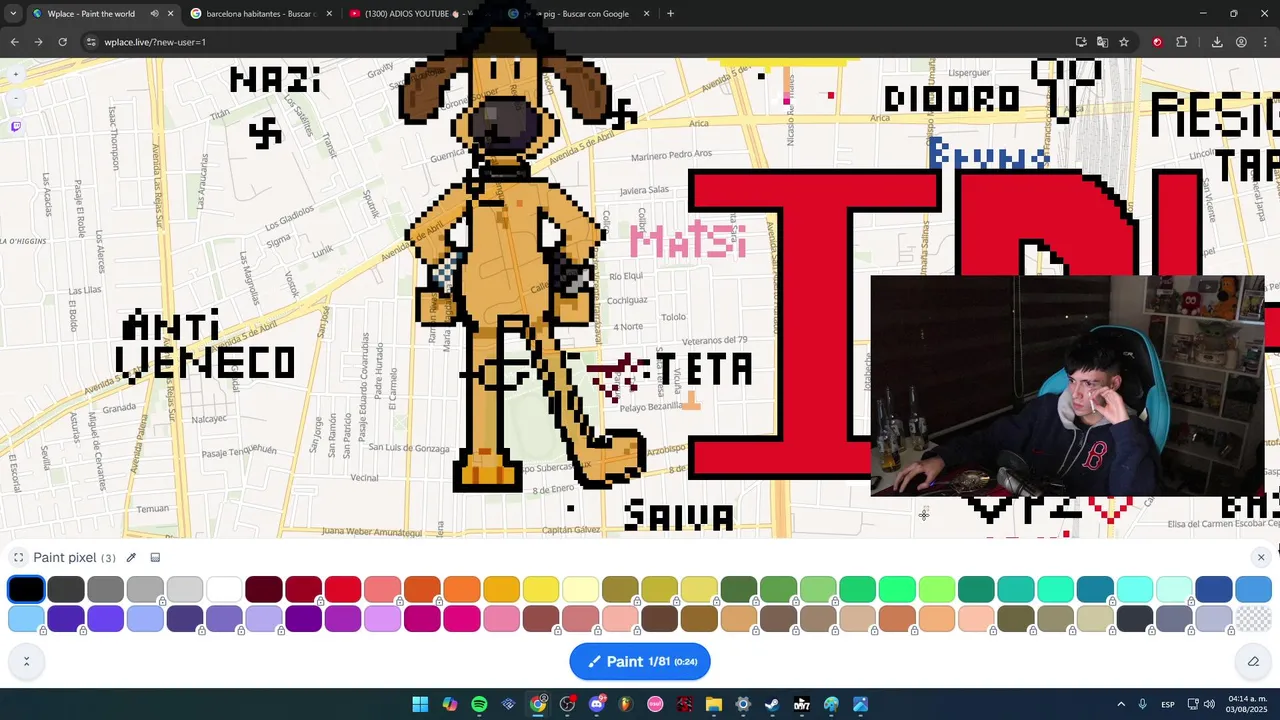This screenshot has width=1280, height=720.
Task: Open the Chrome downloads icon
Action: tap(1217, 42)
